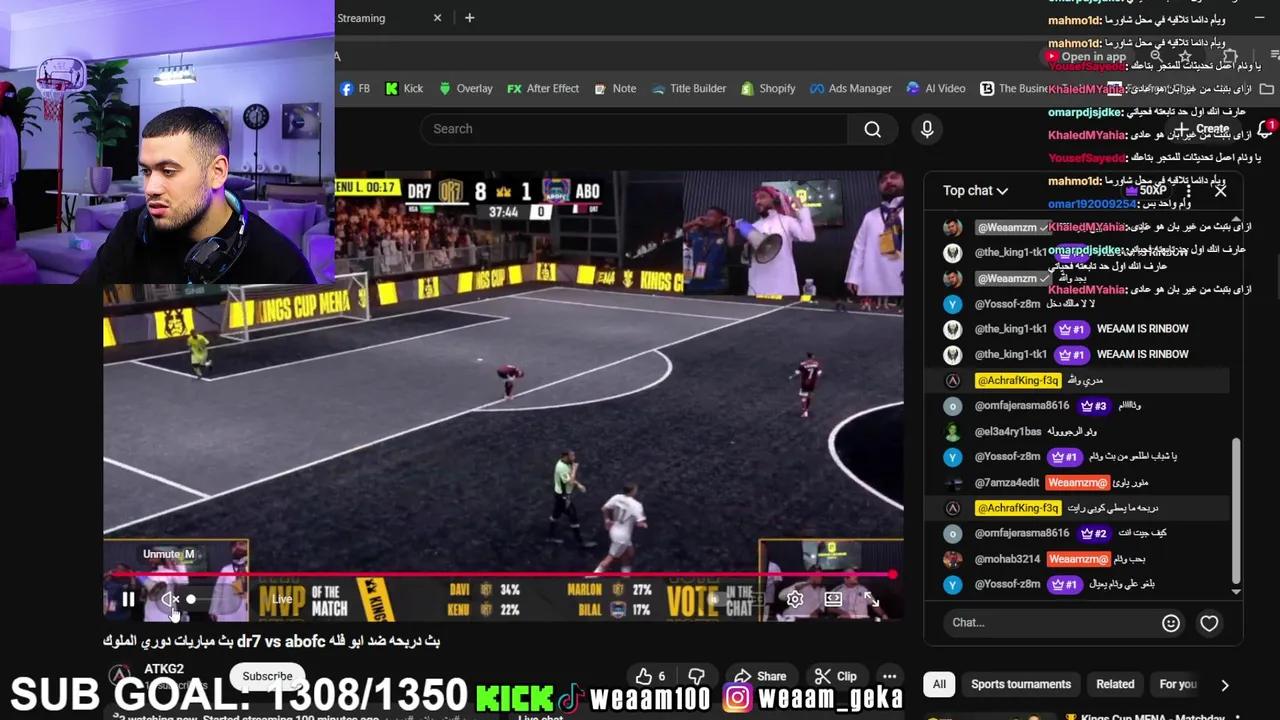Click the Create button

(1203, 129)
